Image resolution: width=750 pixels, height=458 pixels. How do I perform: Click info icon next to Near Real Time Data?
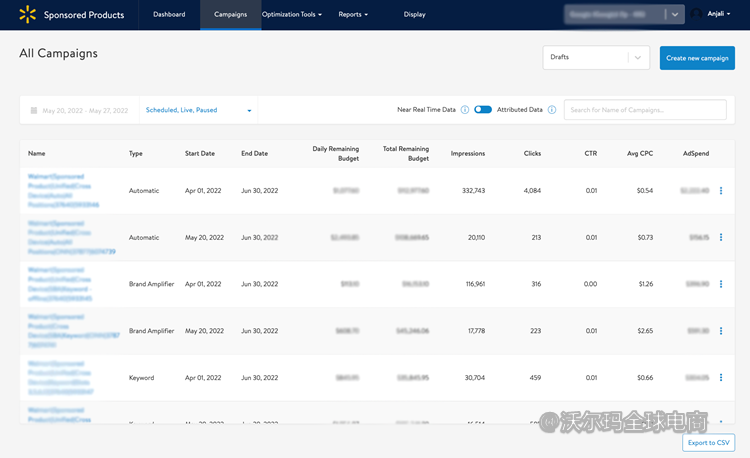(465, 110)
